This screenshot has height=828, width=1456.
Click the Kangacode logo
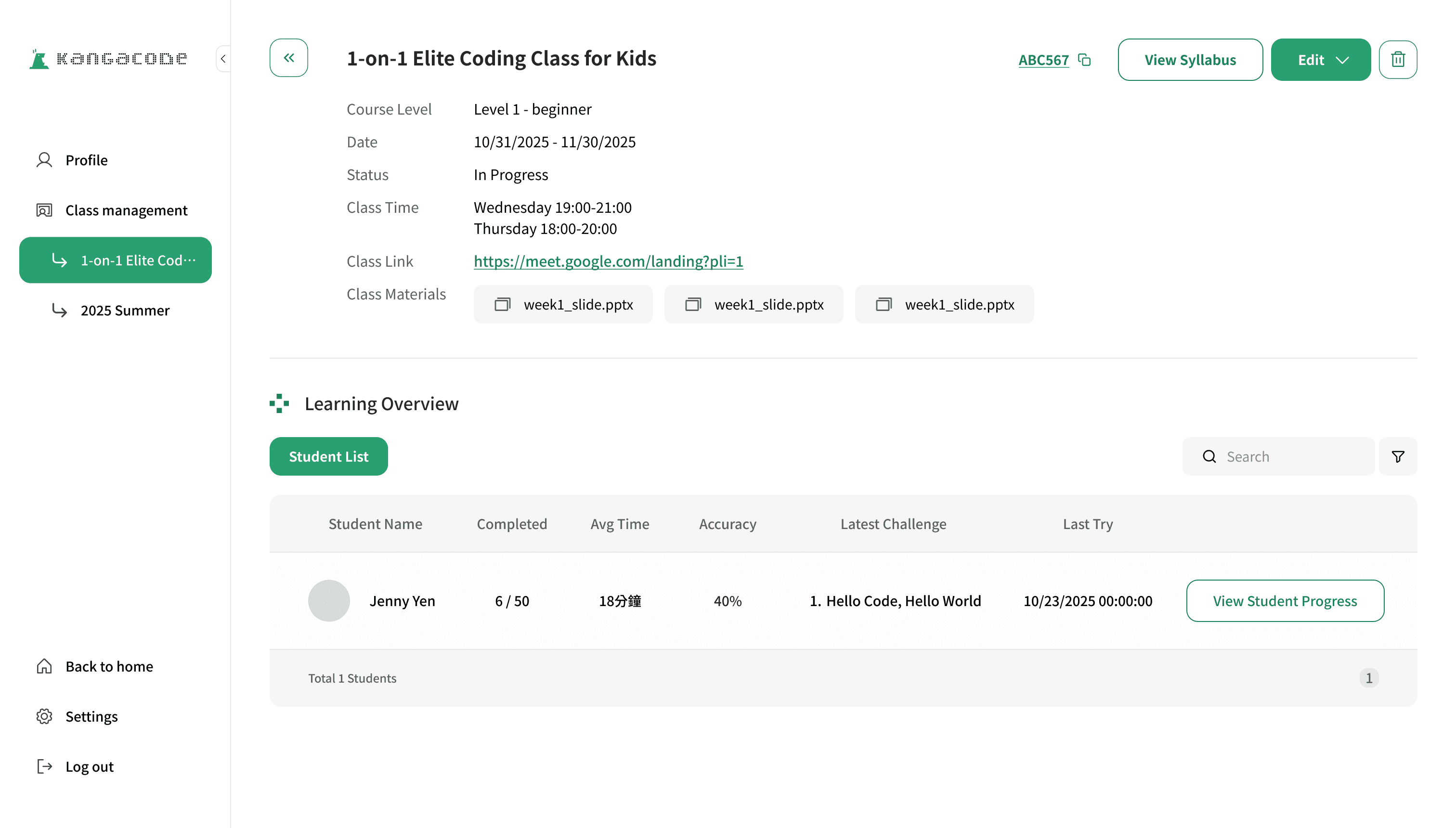click(108, 59)
